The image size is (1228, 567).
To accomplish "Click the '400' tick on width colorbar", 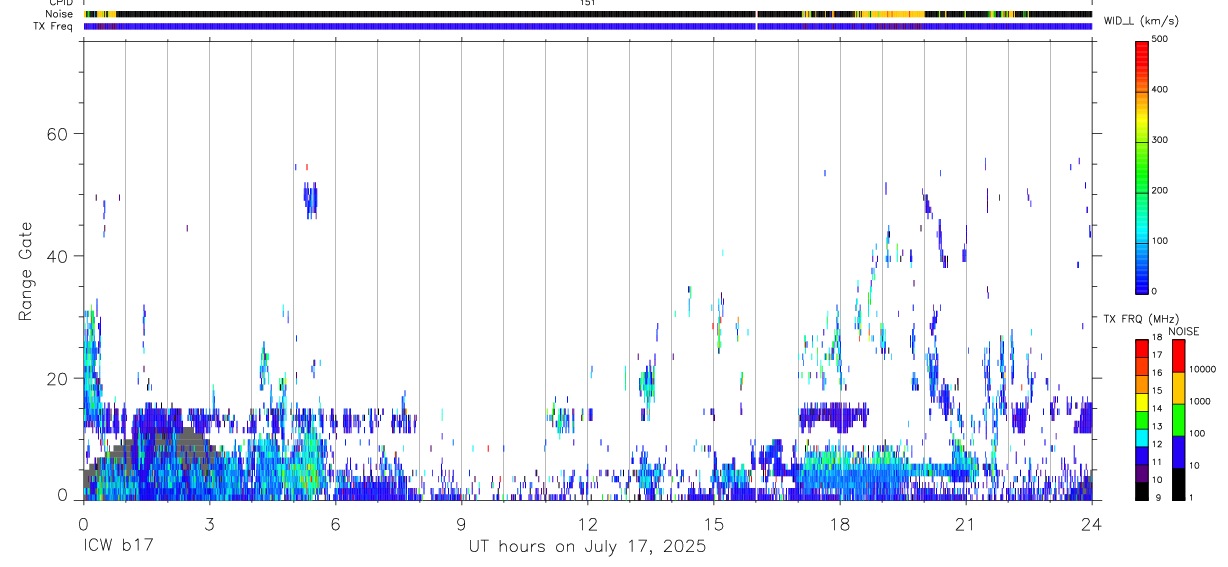I will 1160,90.
